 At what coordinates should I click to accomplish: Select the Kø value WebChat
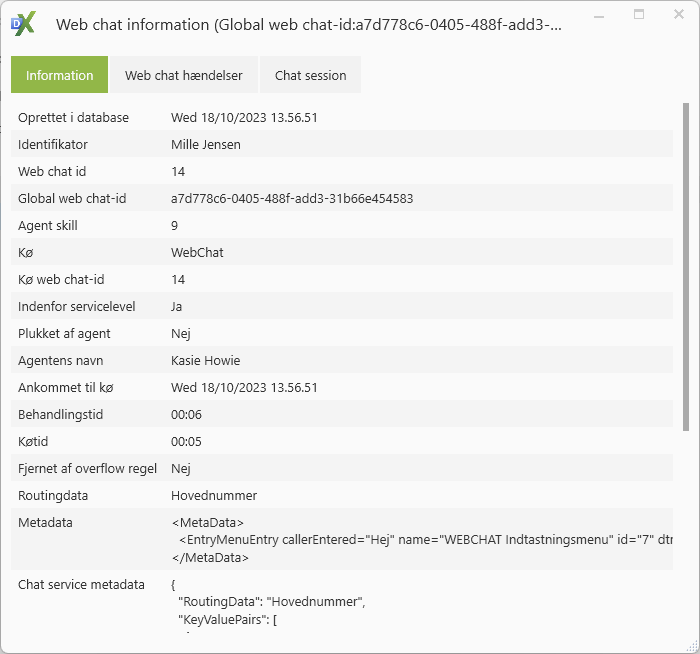tap(197, 253)
